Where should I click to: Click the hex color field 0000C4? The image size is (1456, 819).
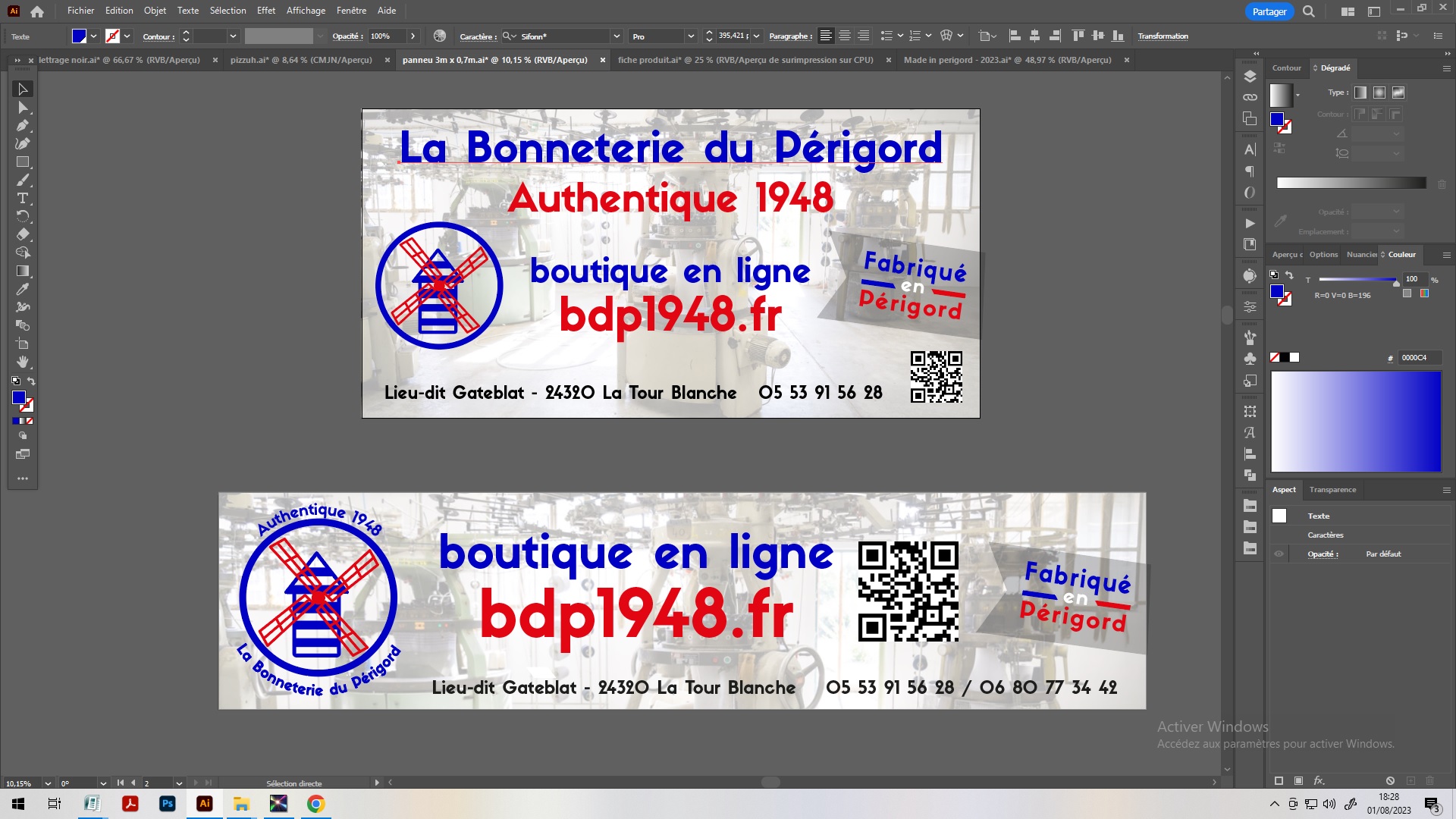(x=1419, y=358)
